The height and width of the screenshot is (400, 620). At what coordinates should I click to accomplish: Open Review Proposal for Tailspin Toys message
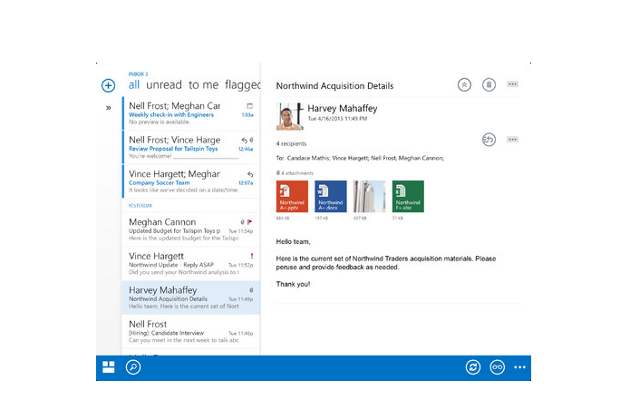click(191, 147)
